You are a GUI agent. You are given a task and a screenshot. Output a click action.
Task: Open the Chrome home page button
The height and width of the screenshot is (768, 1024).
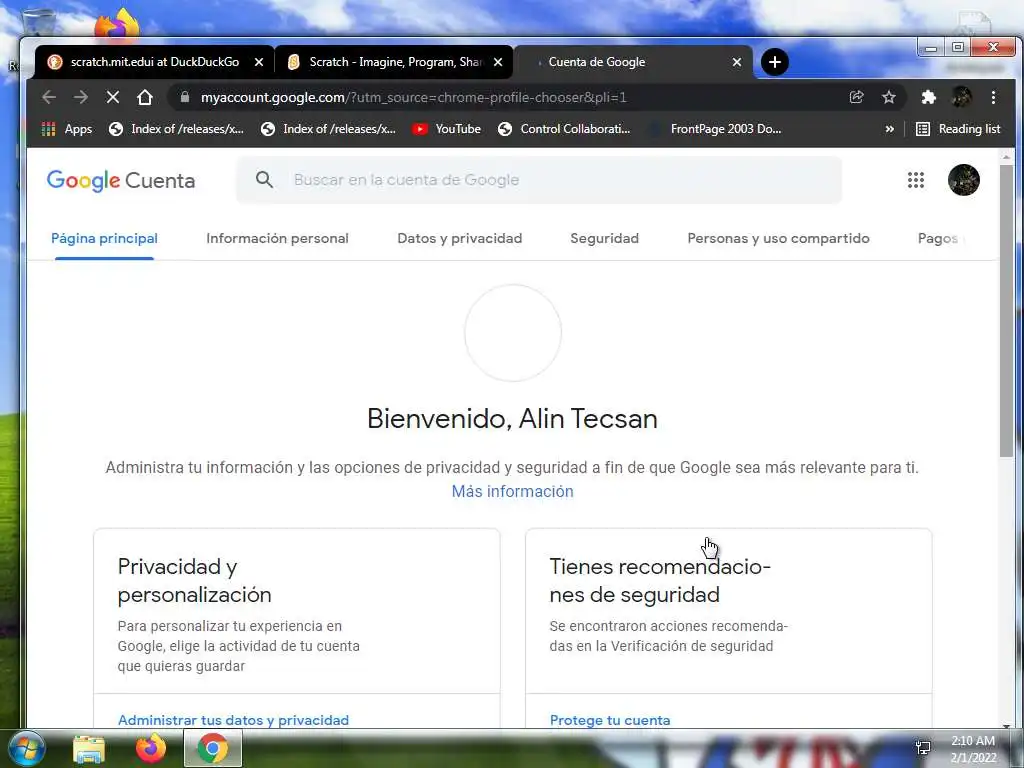click(145, 97)
